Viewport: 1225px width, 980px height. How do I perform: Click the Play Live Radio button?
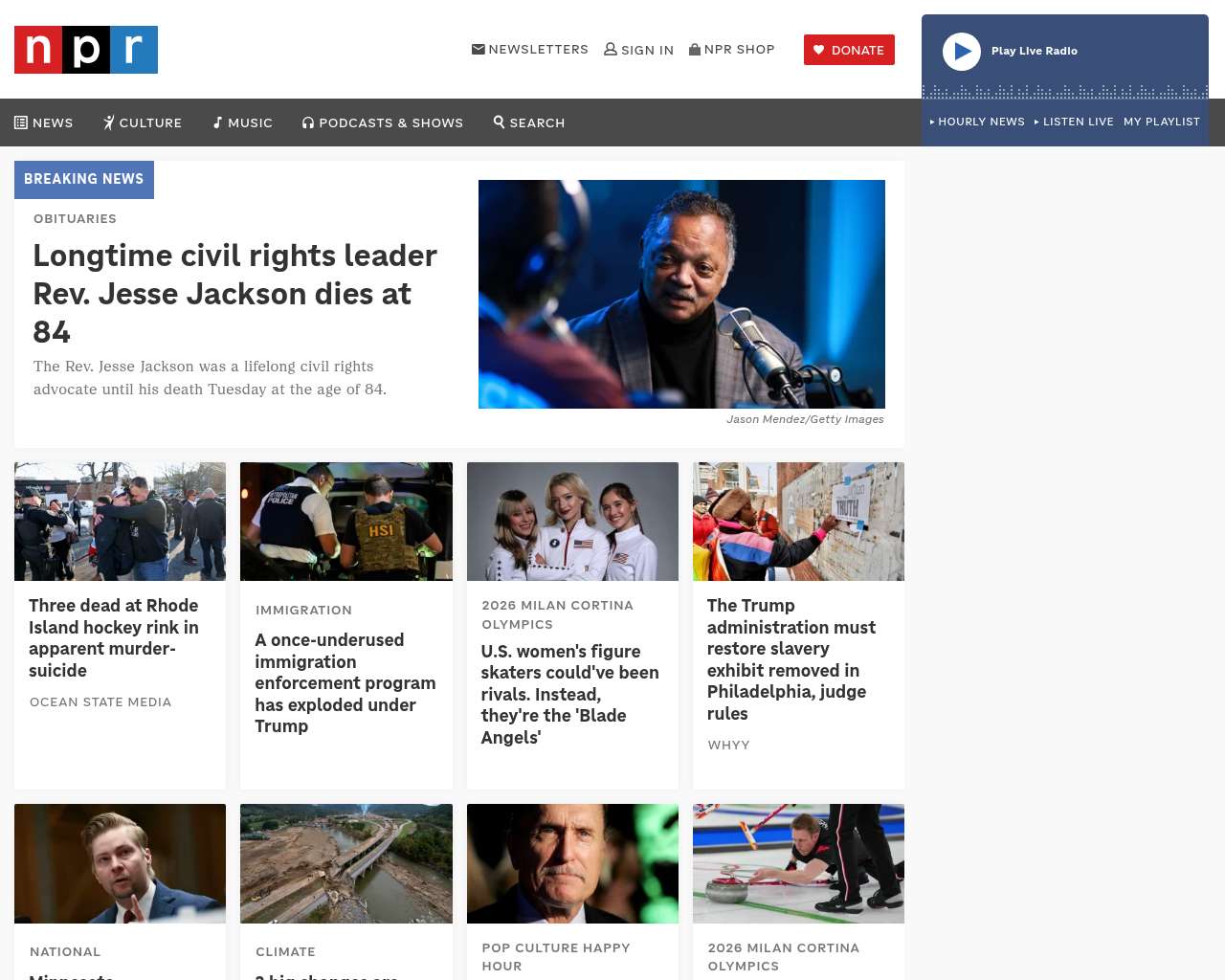(962, 52)
